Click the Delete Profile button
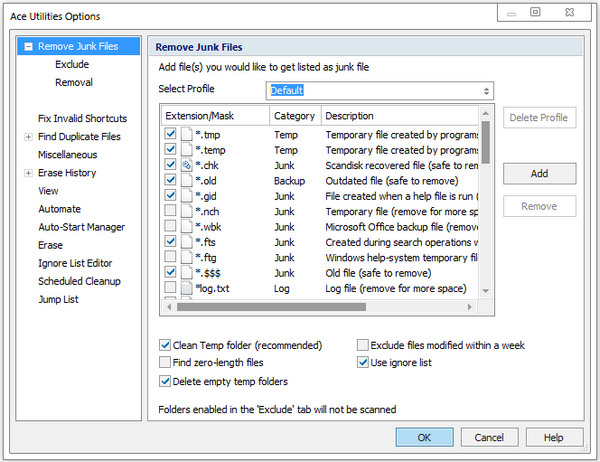This screenshot has height=462, width=600. point(539,118)
